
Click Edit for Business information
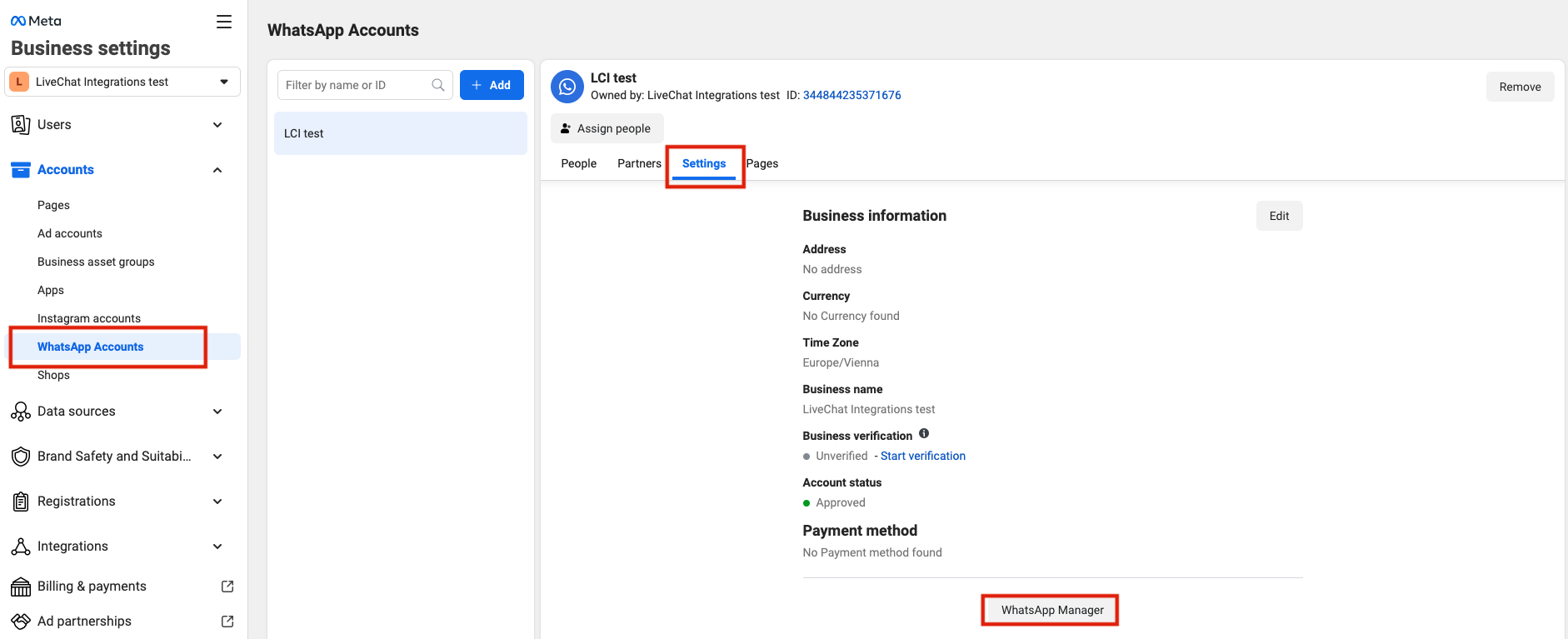1279,216
